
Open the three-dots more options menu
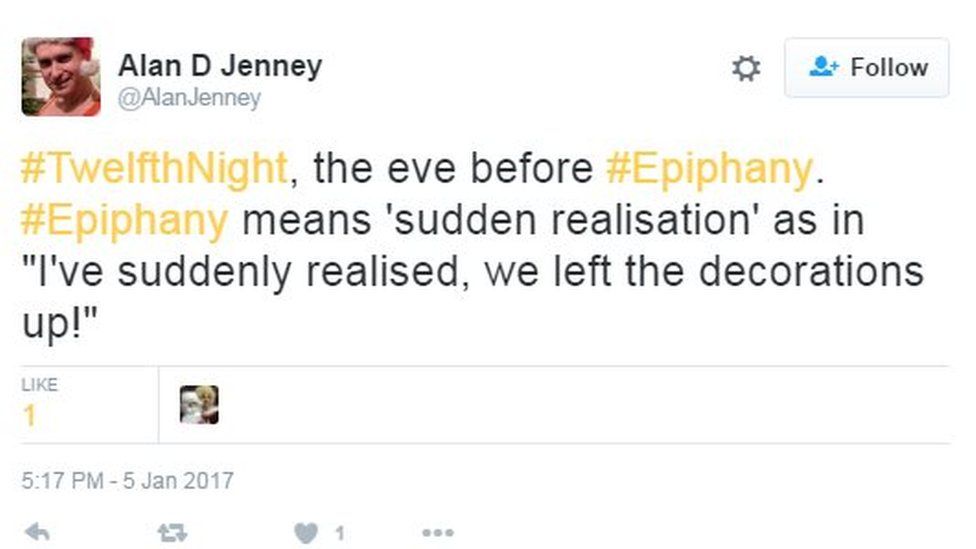[x=437, y=532]
